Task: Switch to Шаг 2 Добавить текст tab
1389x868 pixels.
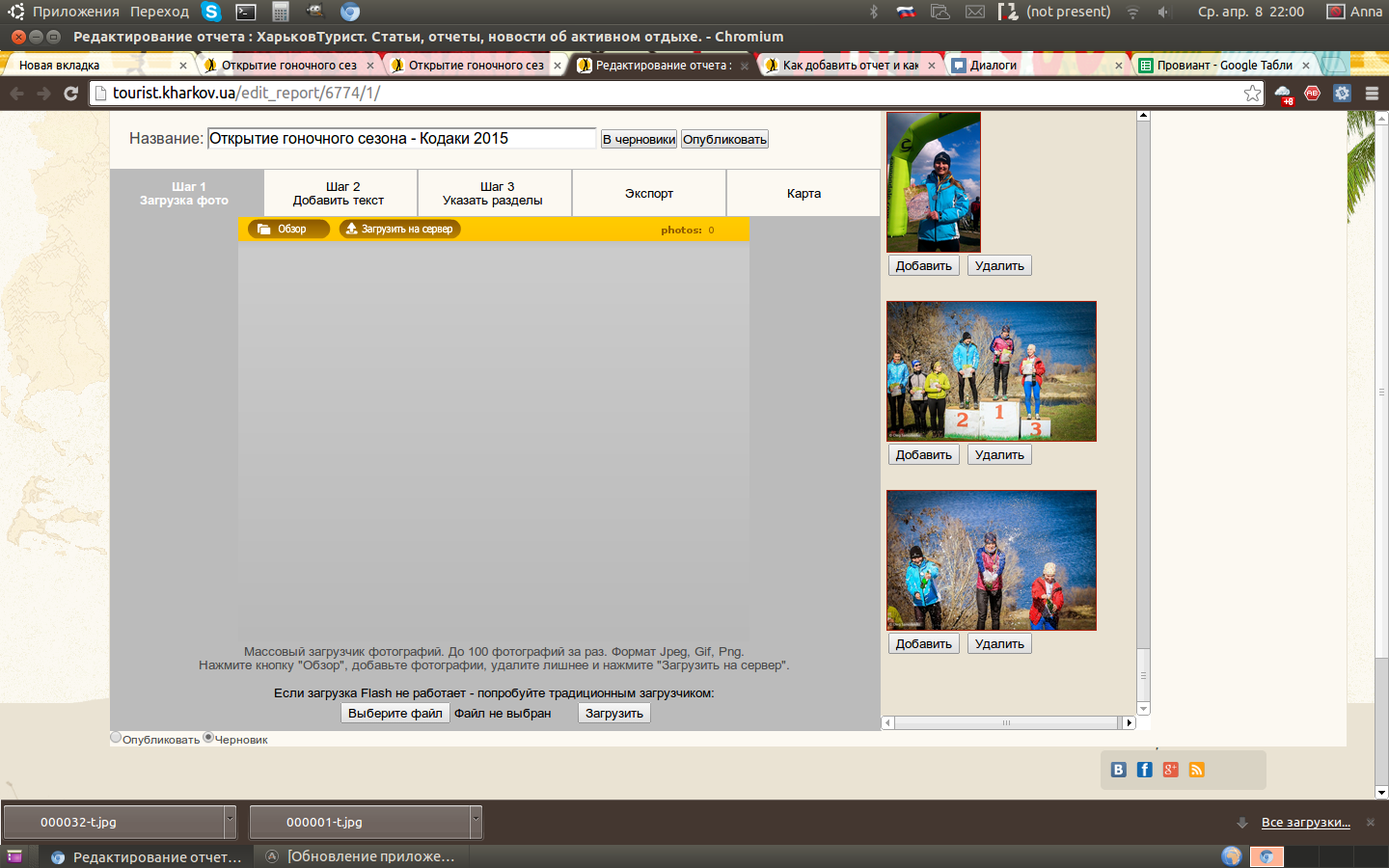Action: pyautogui.click(x=340, y=193)
